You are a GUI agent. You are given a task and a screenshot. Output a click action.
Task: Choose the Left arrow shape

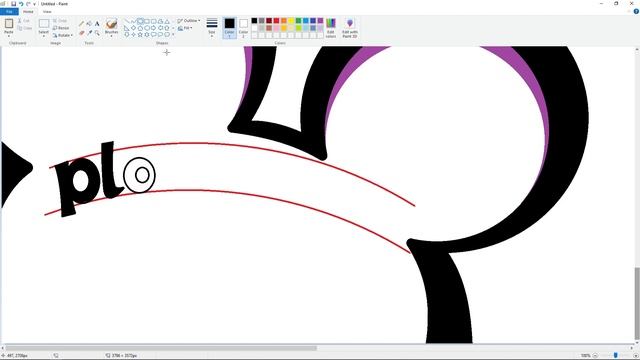click(x=160, y=28)
